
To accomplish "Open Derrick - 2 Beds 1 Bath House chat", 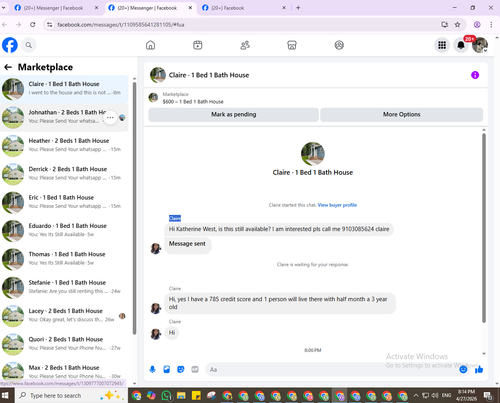I will pos(64,174).
